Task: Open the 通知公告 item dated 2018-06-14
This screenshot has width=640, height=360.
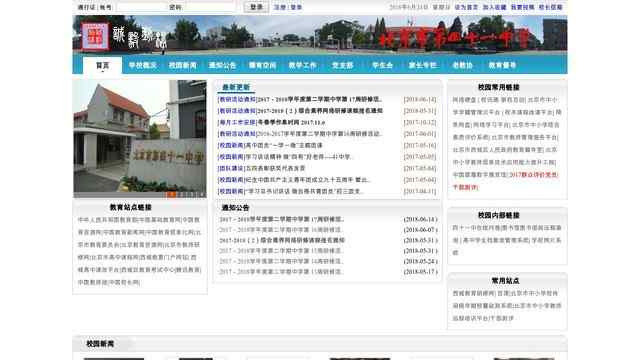Action: [x=282, y=220]
